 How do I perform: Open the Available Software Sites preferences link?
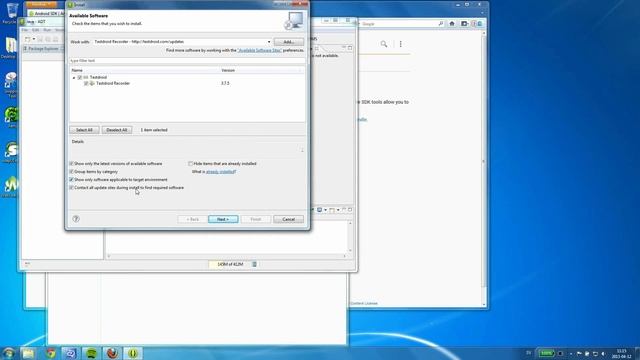click(x=260, y=50)
